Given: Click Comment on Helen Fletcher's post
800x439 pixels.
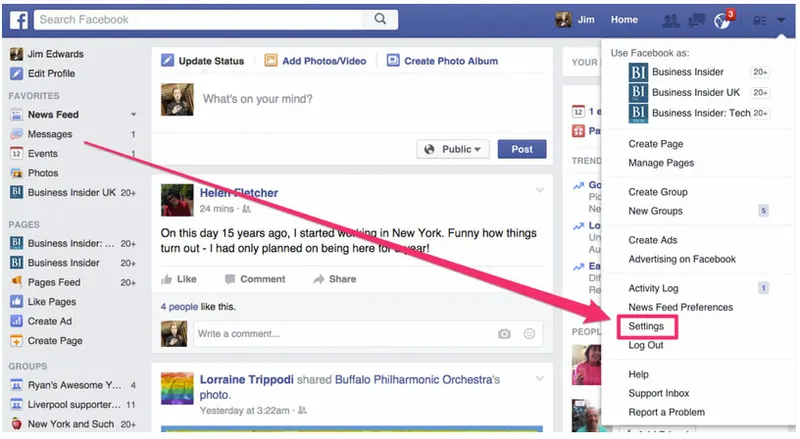Looking at the screenshot, I should coord(255,279).
